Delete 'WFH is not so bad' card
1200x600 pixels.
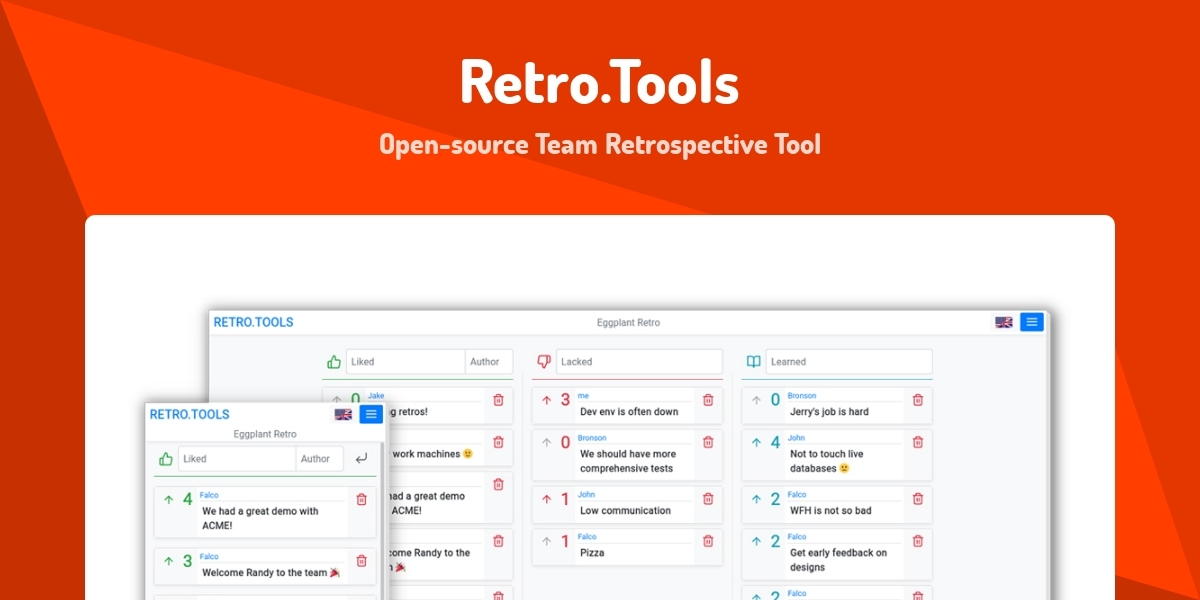coord(918,499)
